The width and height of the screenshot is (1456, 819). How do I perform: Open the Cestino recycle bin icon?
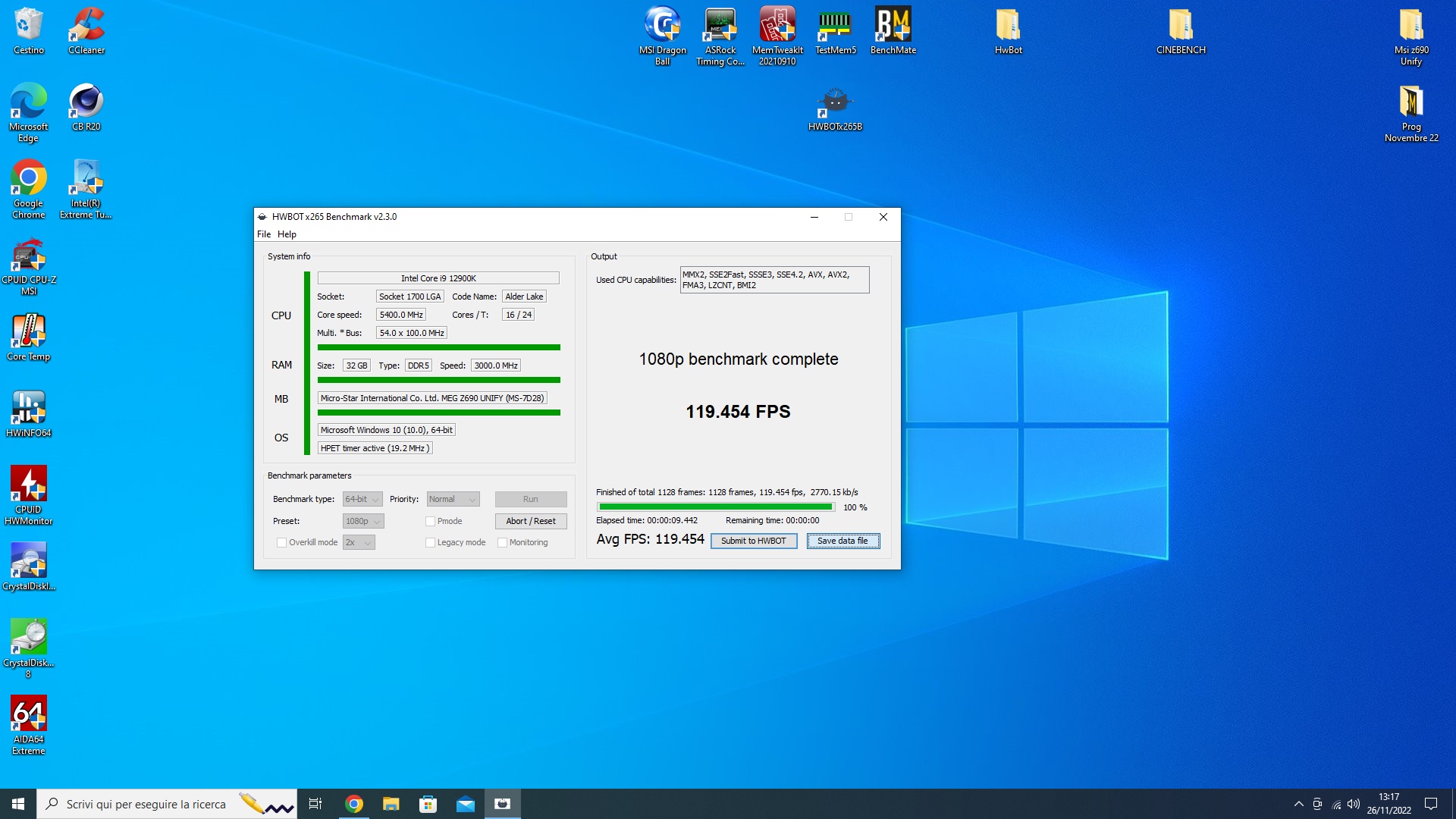pos(29,31)
